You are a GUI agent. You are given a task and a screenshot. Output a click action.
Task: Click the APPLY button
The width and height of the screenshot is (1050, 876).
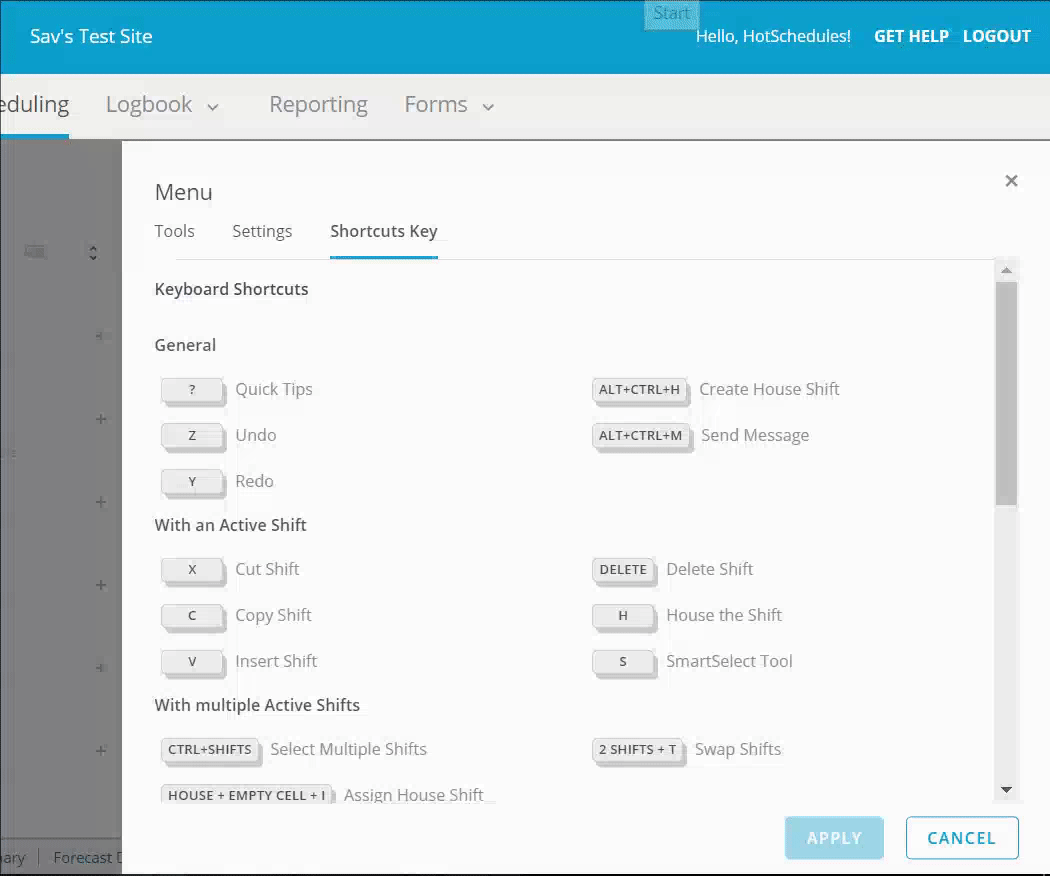click(x=834, y=837)
